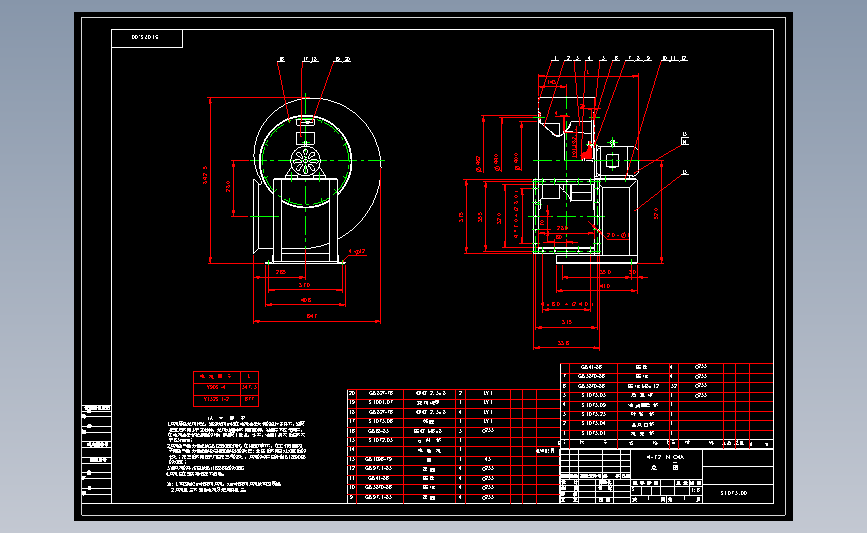Click the motor fan cover in front view
867x533 pixels.
tap(305, 160)
